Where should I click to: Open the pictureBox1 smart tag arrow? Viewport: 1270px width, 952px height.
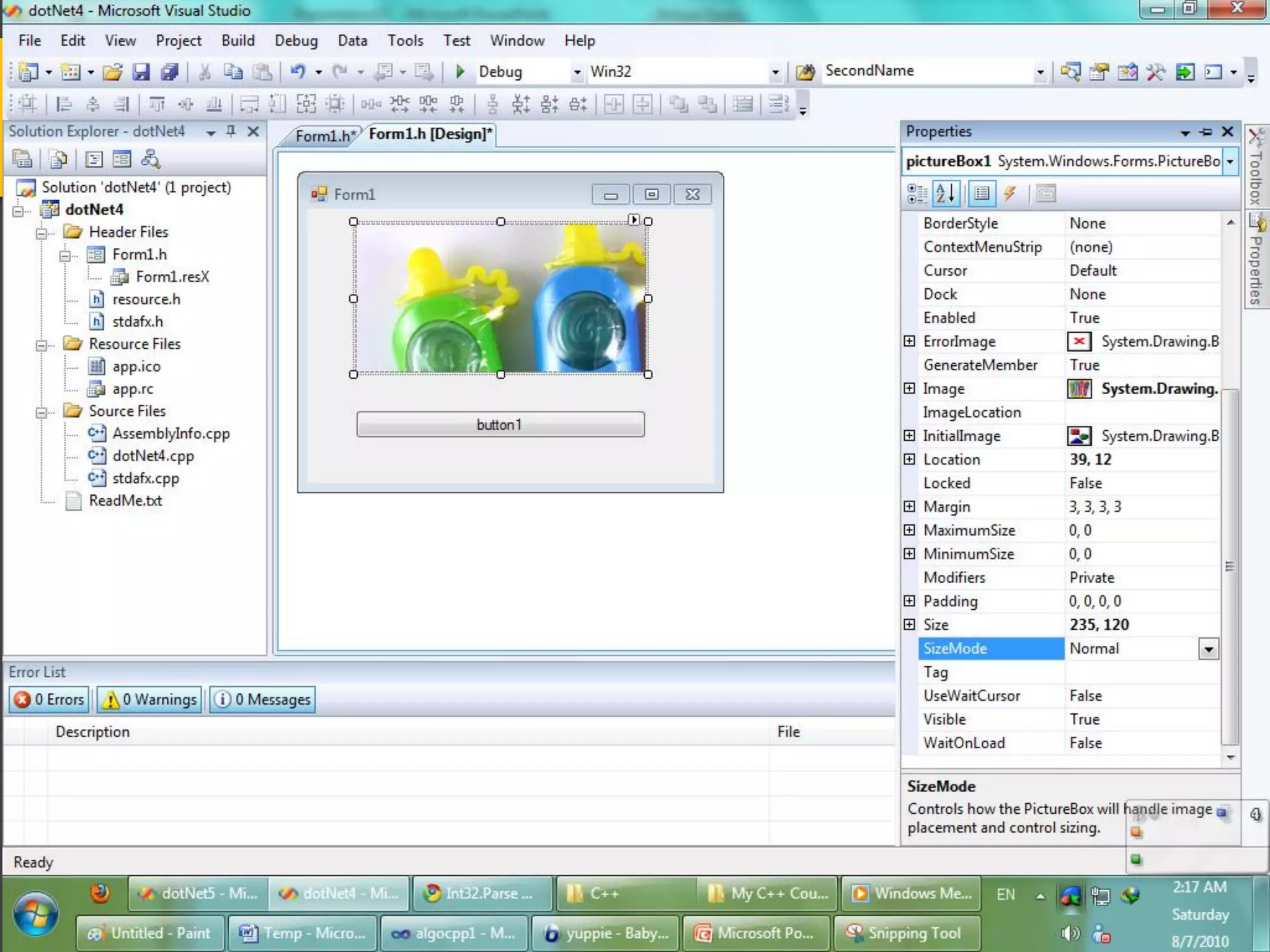(633, 219)
